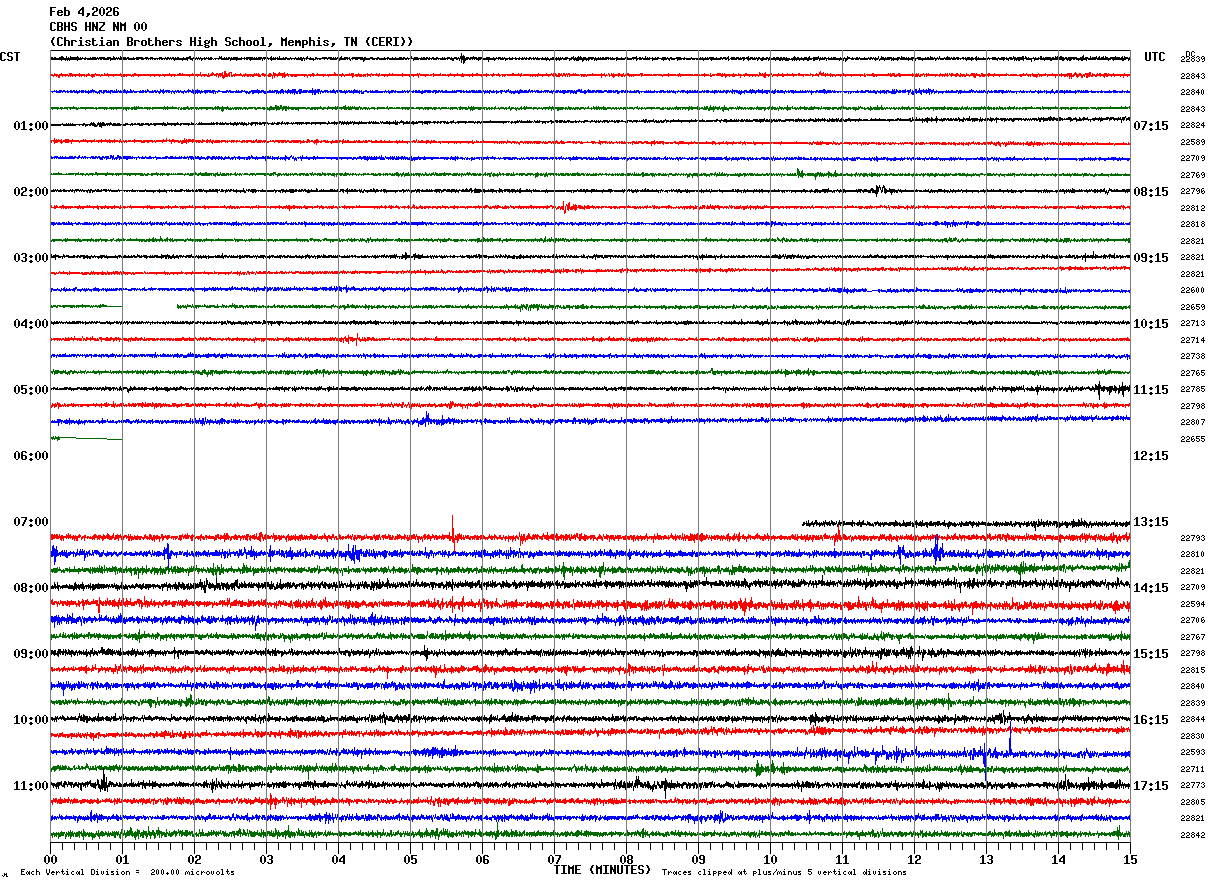Image resolution: width=1210 pixels, height=886 pixels.
Task: Click minute tick '08' on the bottom axis
Action: (627, 859)
